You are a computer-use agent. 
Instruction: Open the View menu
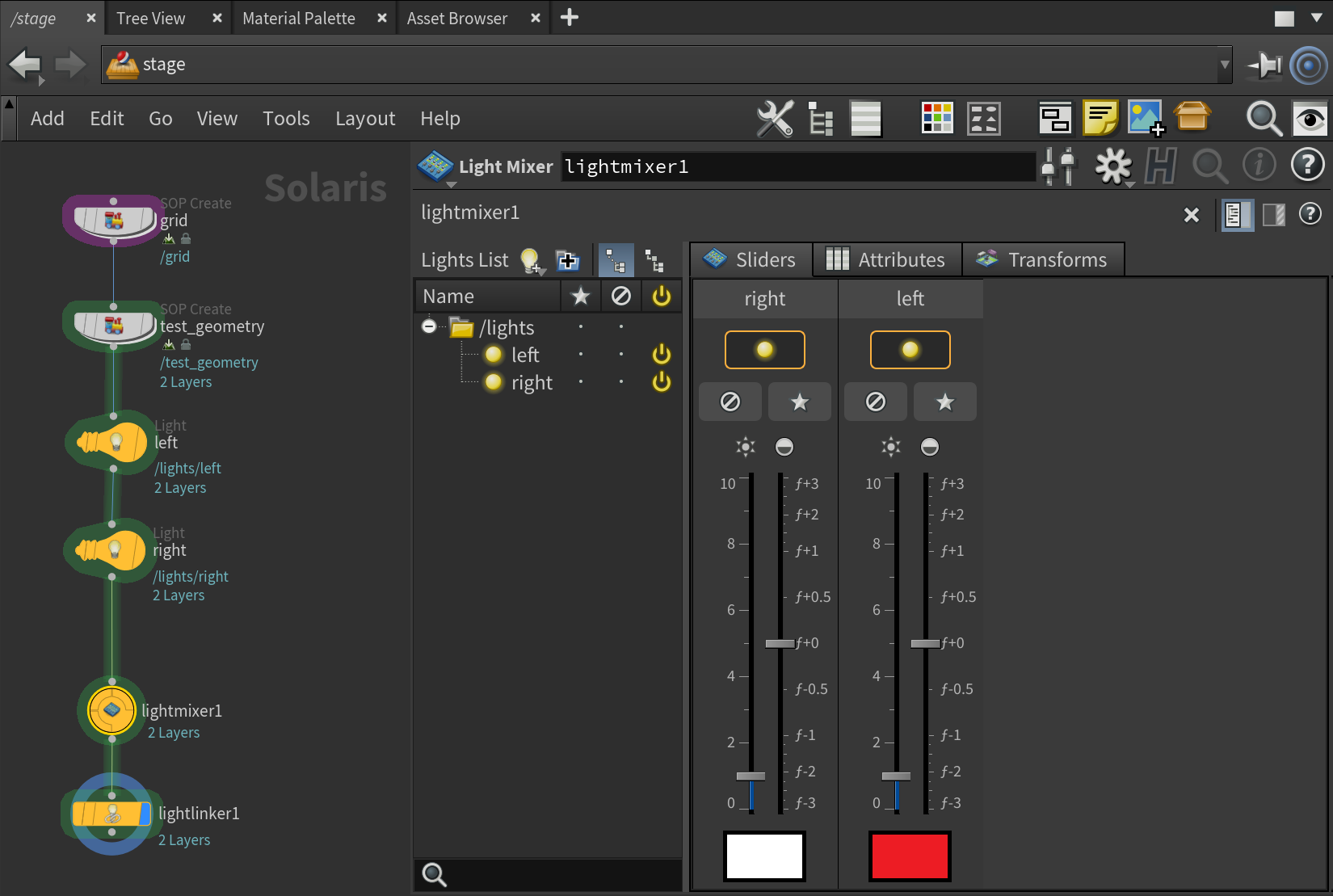pyautogui.click(x=217, y=119)
